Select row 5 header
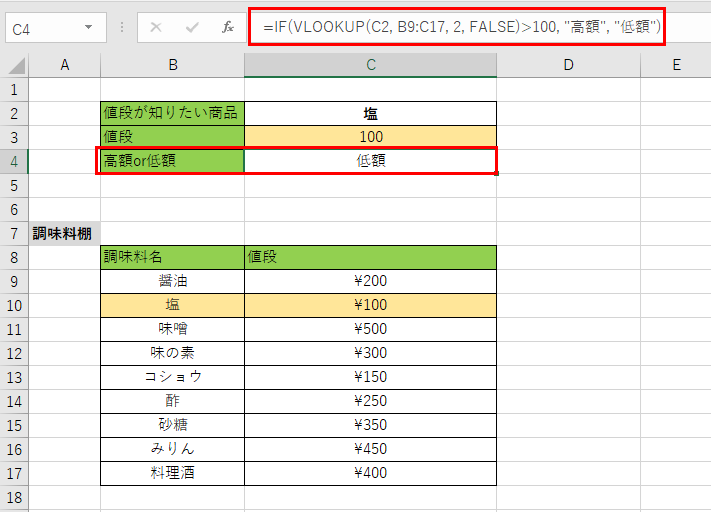 14,185
